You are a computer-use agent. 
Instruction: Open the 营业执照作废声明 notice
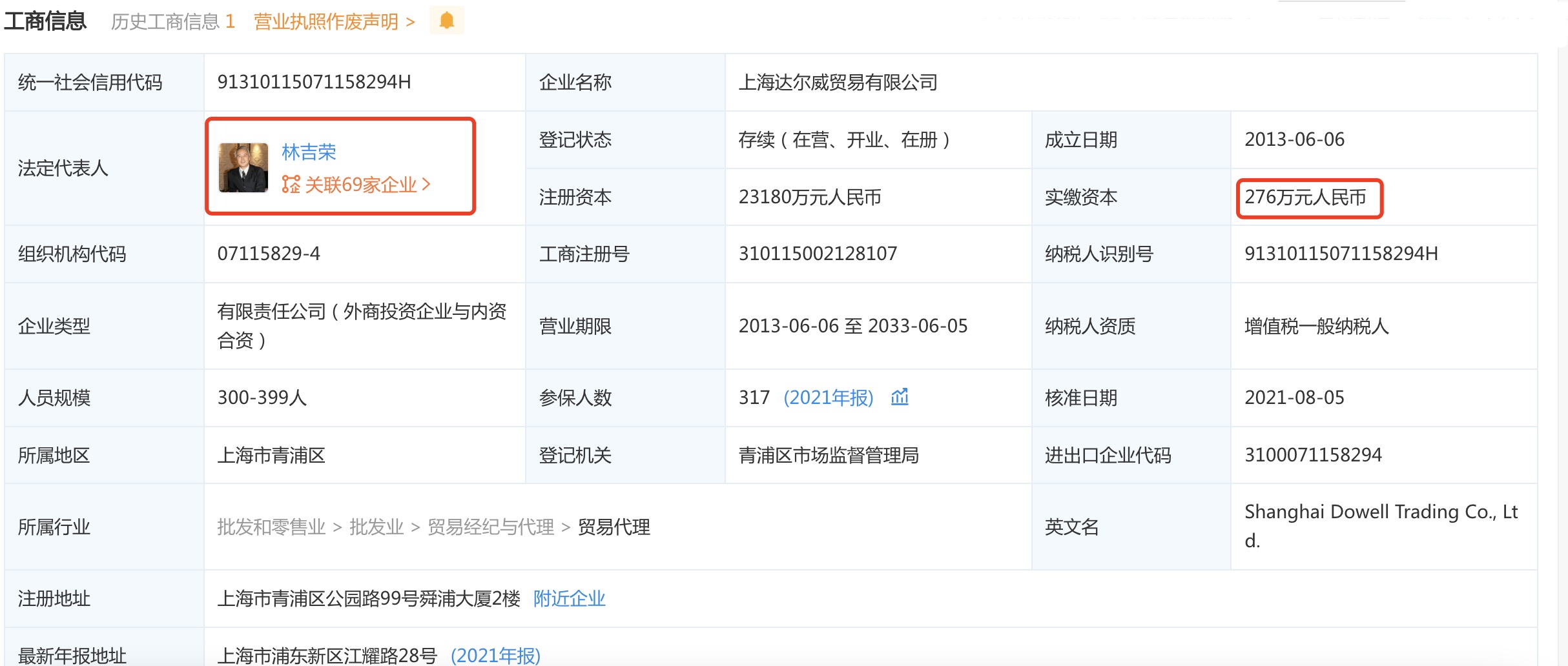[x=326, y=21]
